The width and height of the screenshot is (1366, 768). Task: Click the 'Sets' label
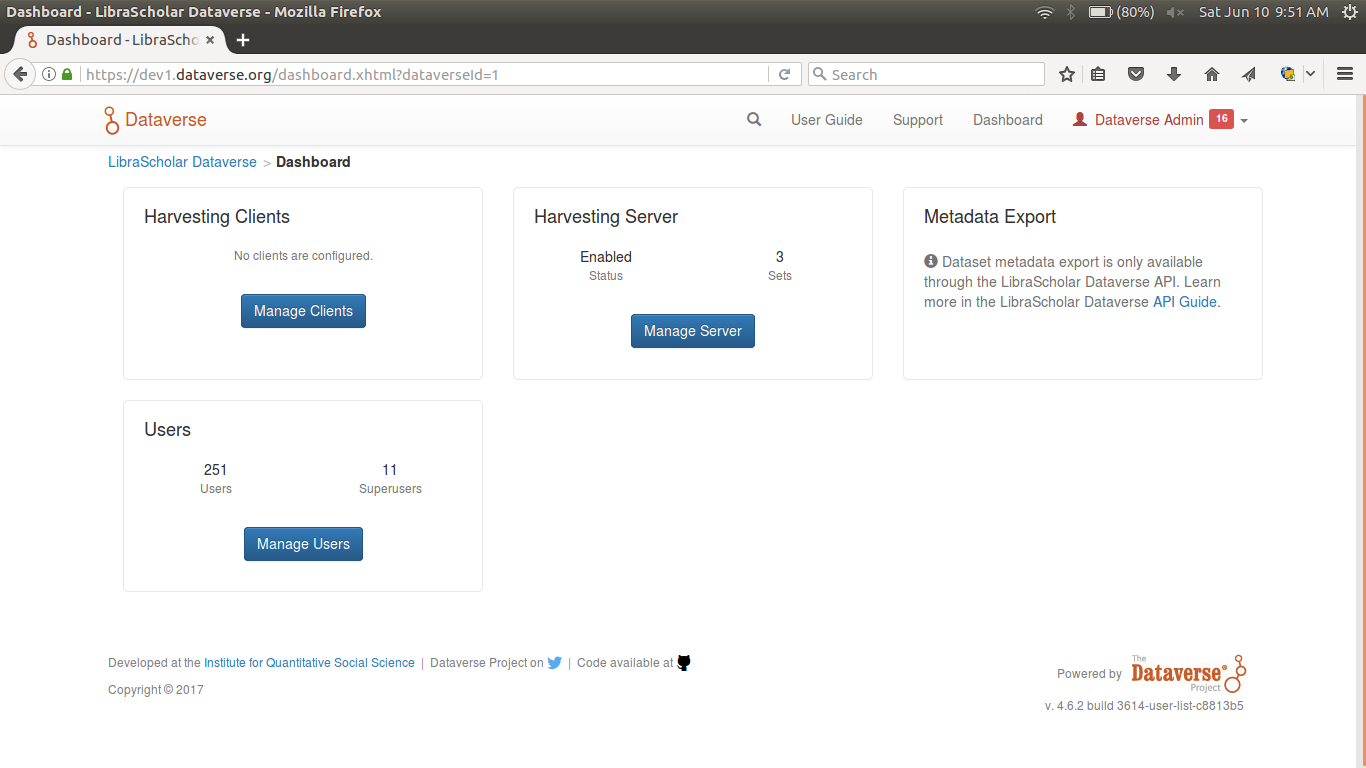780,276
